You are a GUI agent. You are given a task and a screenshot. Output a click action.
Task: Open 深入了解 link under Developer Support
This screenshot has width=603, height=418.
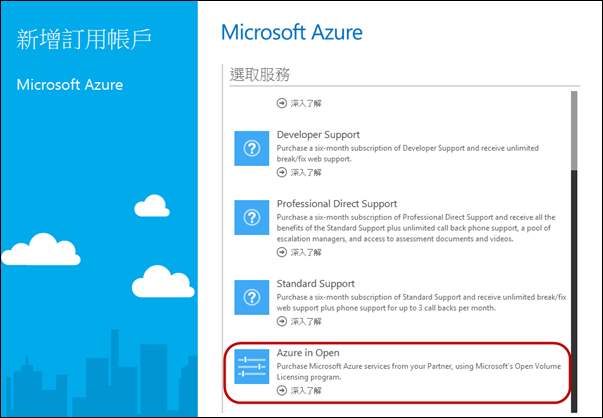pos(297,172)
